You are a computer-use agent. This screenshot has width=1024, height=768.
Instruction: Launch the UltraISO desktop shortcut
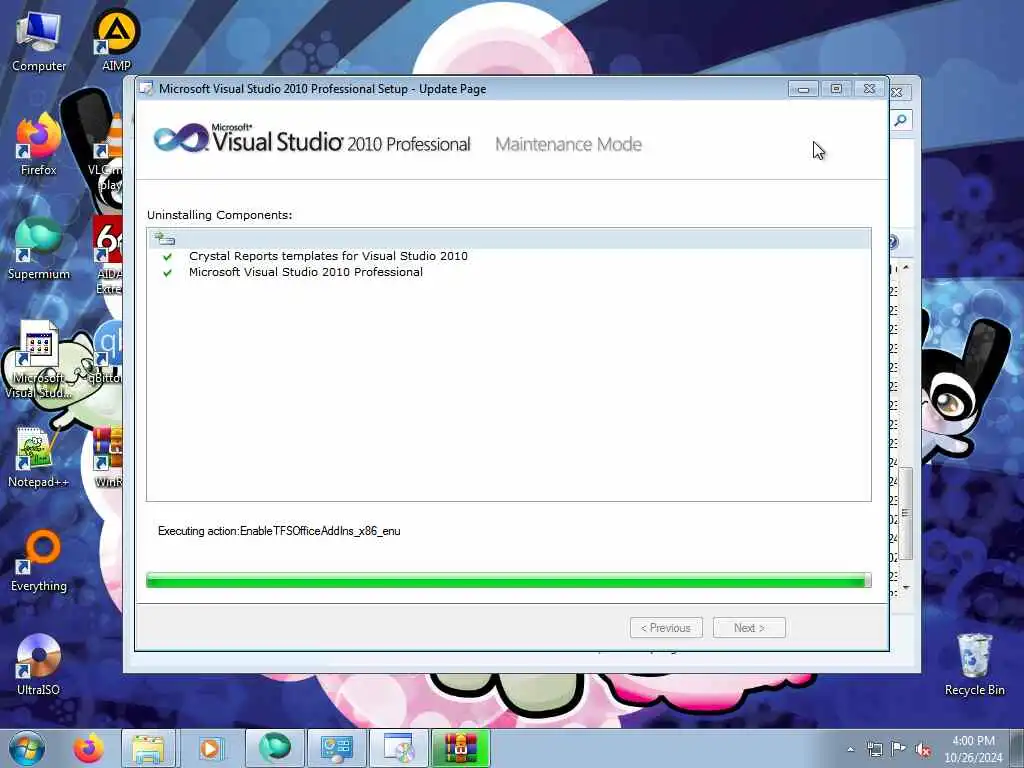(39, 665)
